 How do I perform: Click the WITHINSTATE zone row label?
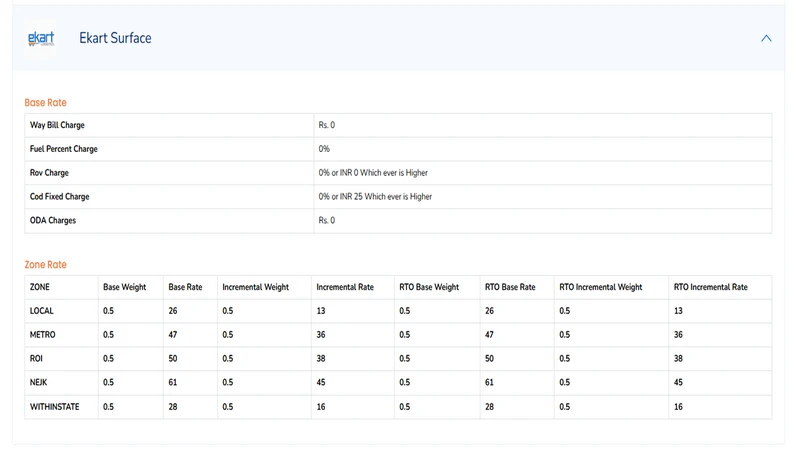pyautogui.click(x=55, y=407)
